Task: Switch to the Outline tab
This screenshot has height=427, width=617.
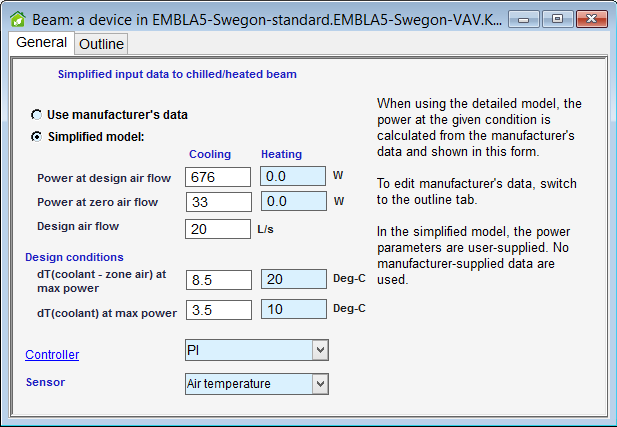Action: click(x=101, y=44)
